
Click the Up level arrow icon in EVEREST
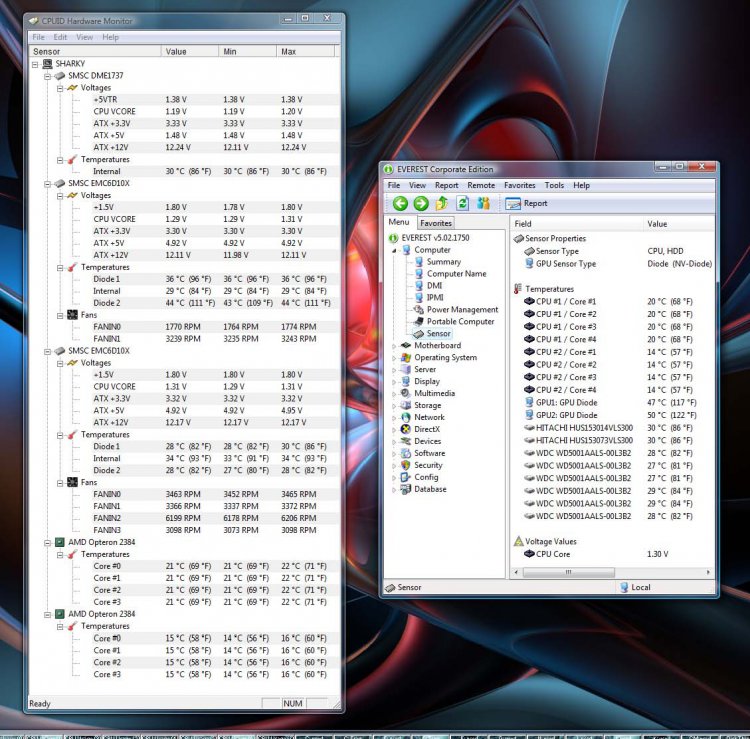(441, 204)
